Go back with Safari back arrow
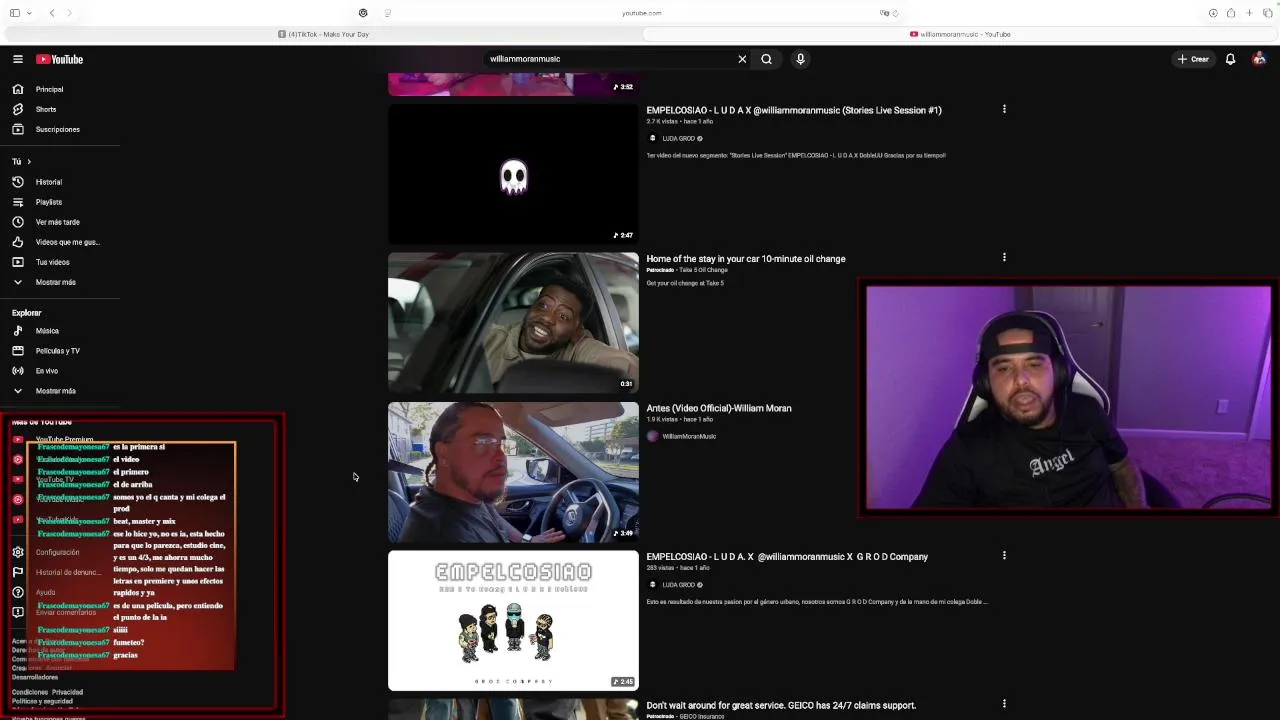1280x720 pixels. [x=52, y=13]
